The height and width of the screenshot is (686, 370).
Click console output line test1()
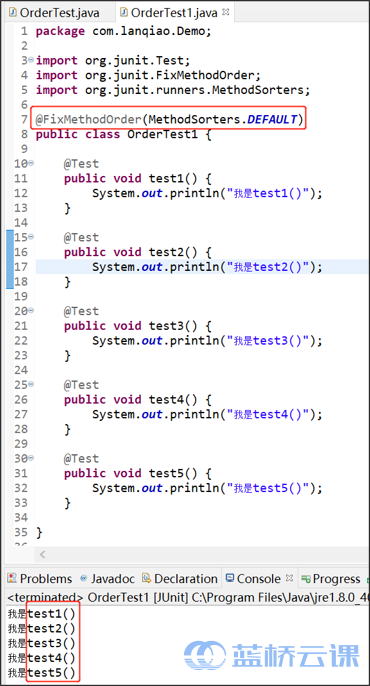pyautogui.click(x=42, y=614)
